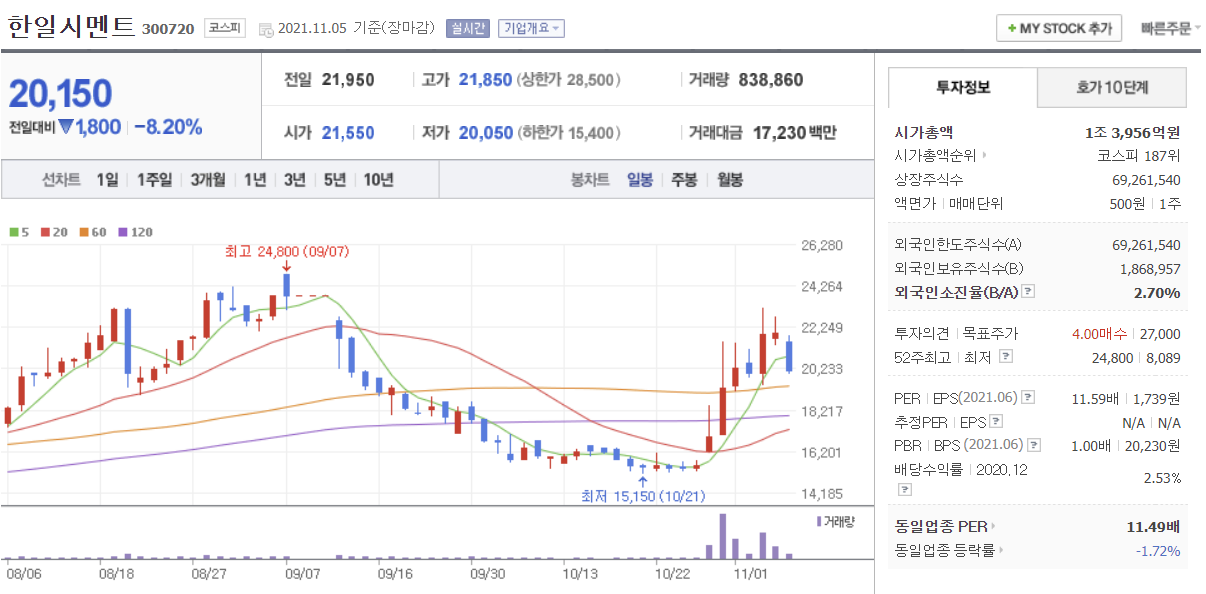The image size is (1206, 594).
Task: Select the 1년 line chart period
Action: [255, 180]
